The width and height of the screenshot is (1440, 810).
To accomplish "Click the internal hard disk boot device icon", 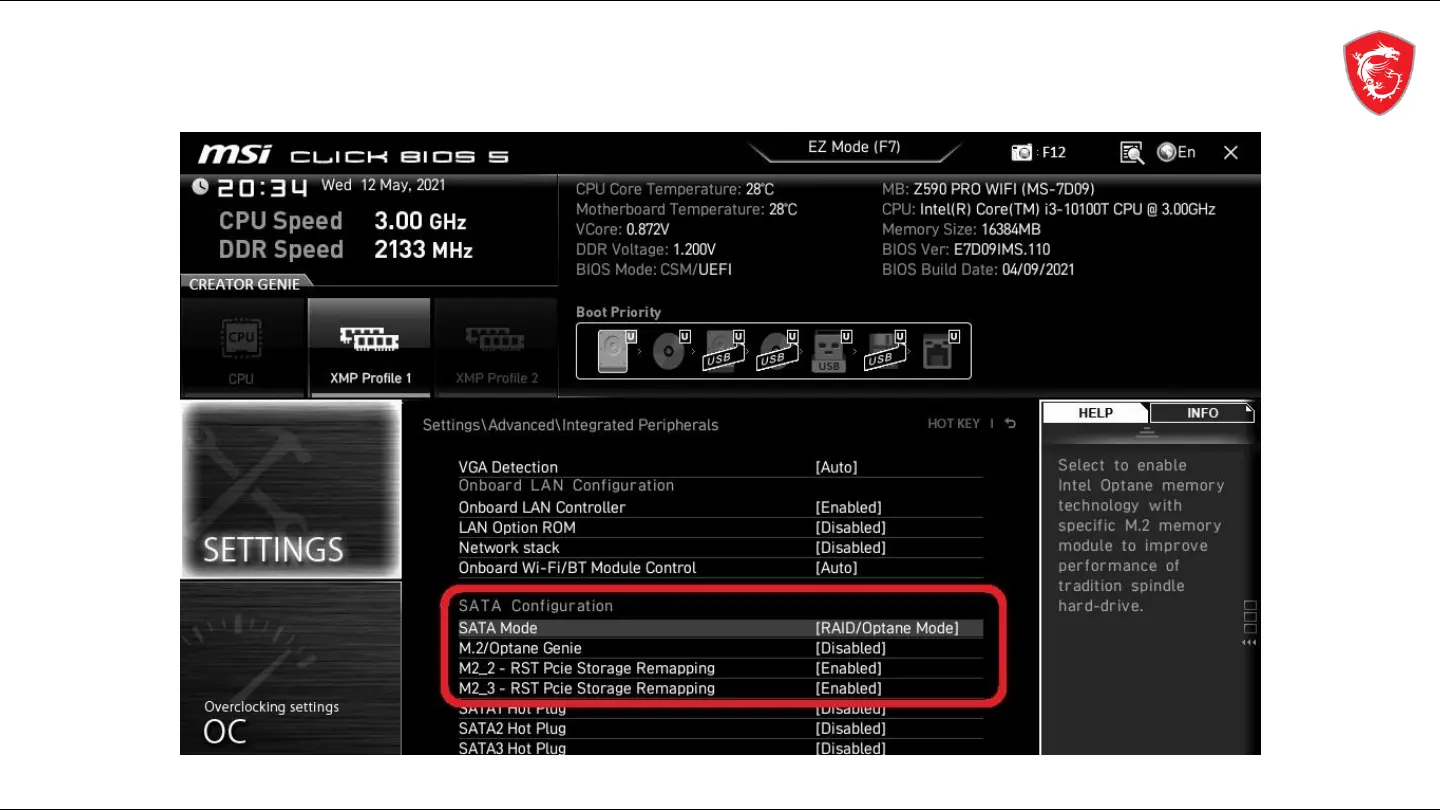I will pos(617,351).
